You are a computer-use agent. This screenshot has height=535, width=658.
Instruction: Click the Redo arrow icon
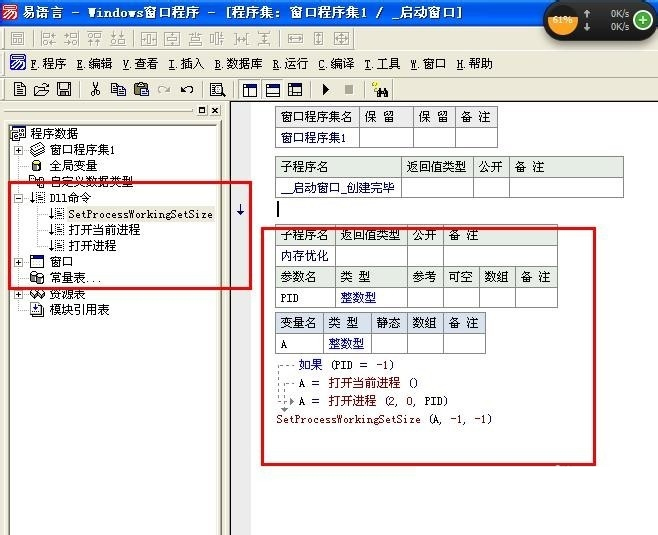164,89
